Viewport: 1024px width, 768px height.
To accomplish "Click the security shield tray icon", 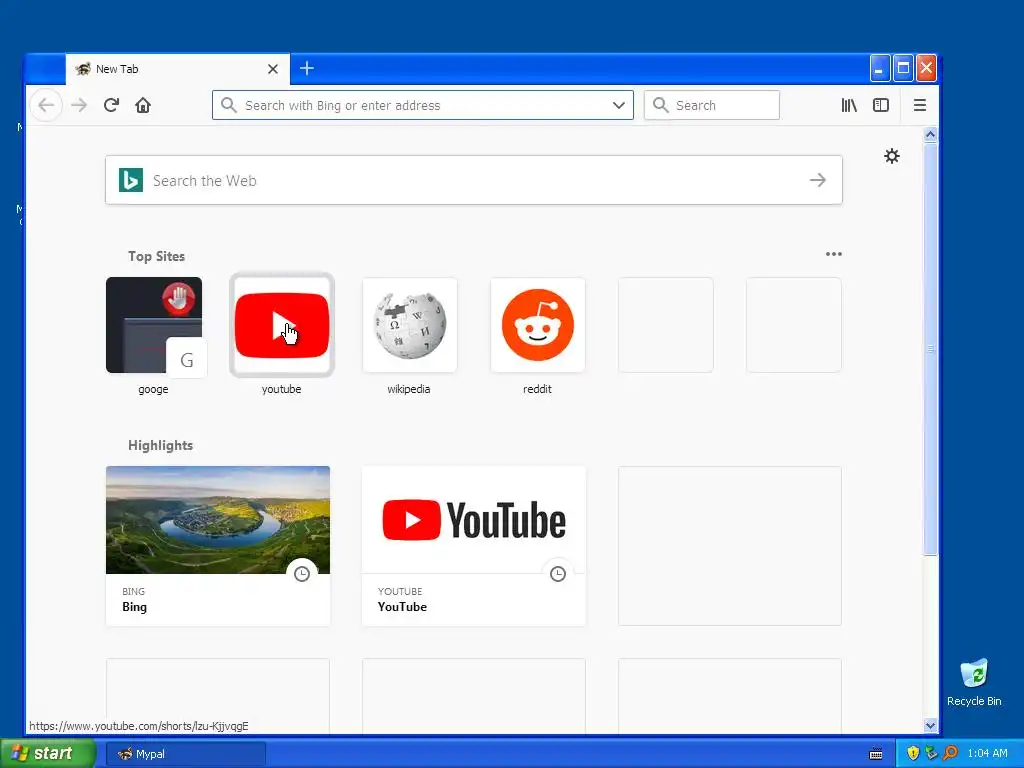I will pyautogui.click(x=913, y=753).
